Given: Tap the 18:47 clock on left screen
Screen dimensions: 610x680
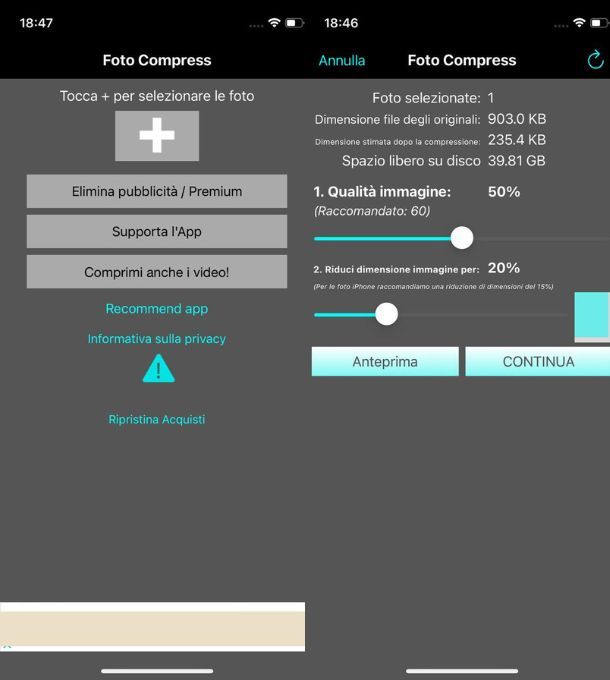Looking at the screenshot, I should (36, 23).
